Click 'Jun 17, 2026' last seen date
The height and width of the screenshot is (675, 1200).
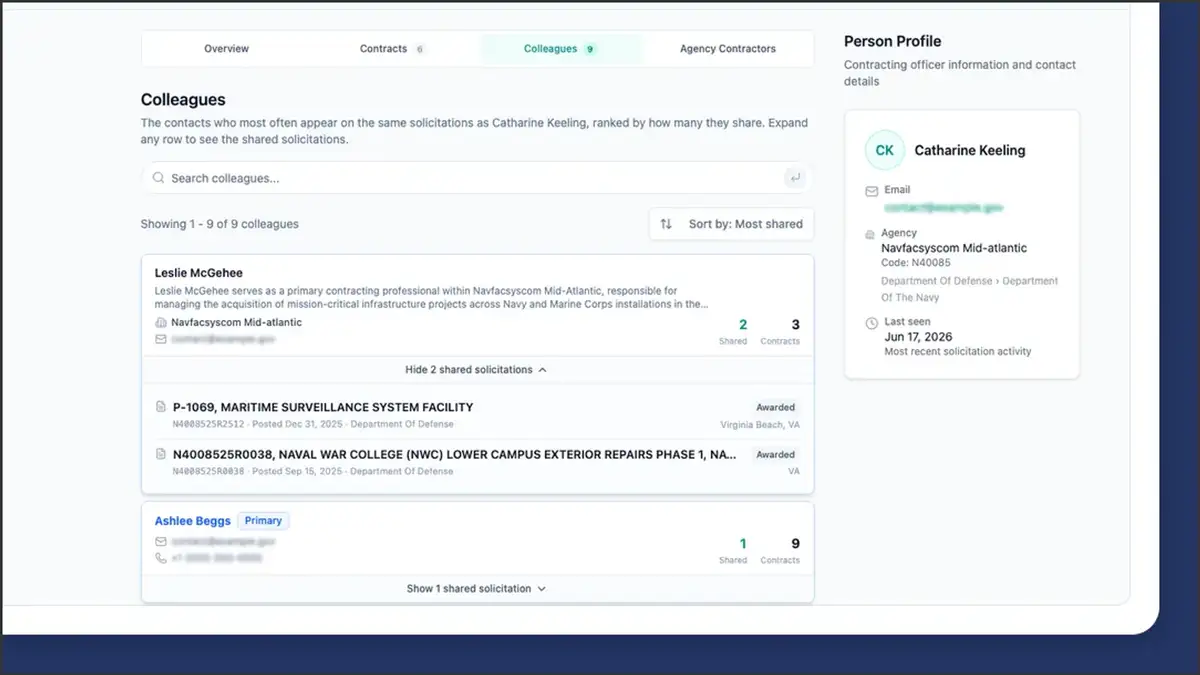click(x=920, y=337)
